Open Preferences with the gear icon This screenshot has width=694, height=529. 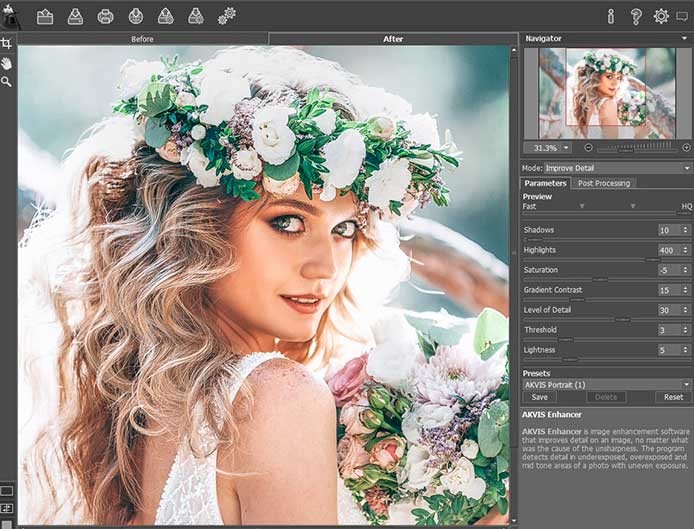click(x=661, y=16)
